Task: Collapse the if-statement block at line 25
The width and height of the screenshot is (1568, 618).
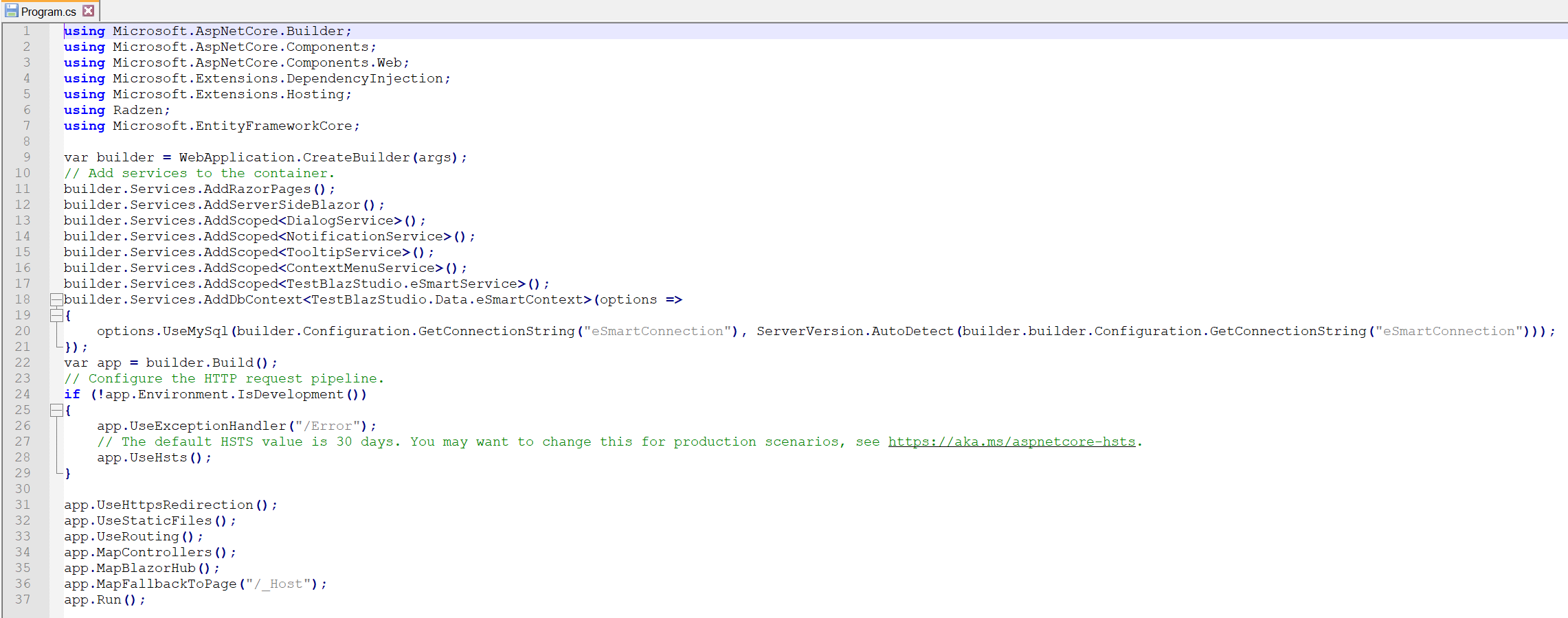Action: 56,410
